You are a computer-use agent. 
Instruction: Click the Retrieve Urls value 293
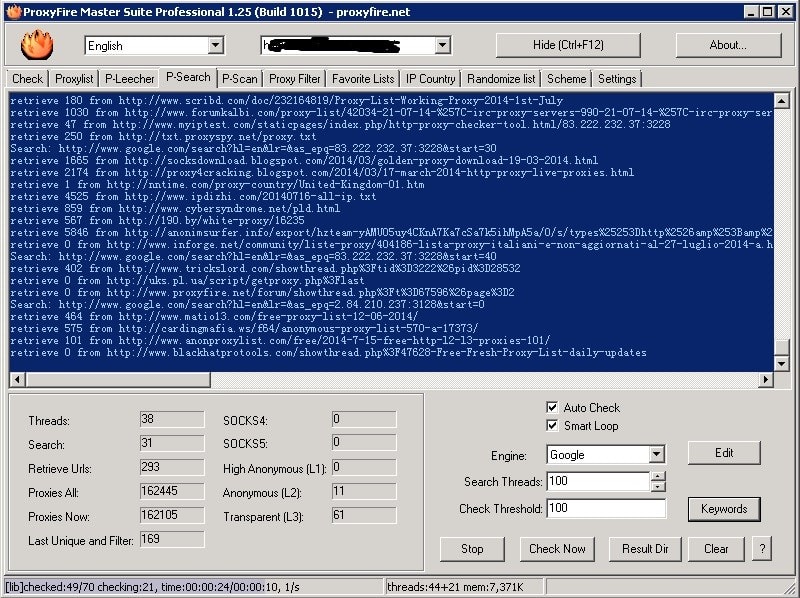pos(172,467)
